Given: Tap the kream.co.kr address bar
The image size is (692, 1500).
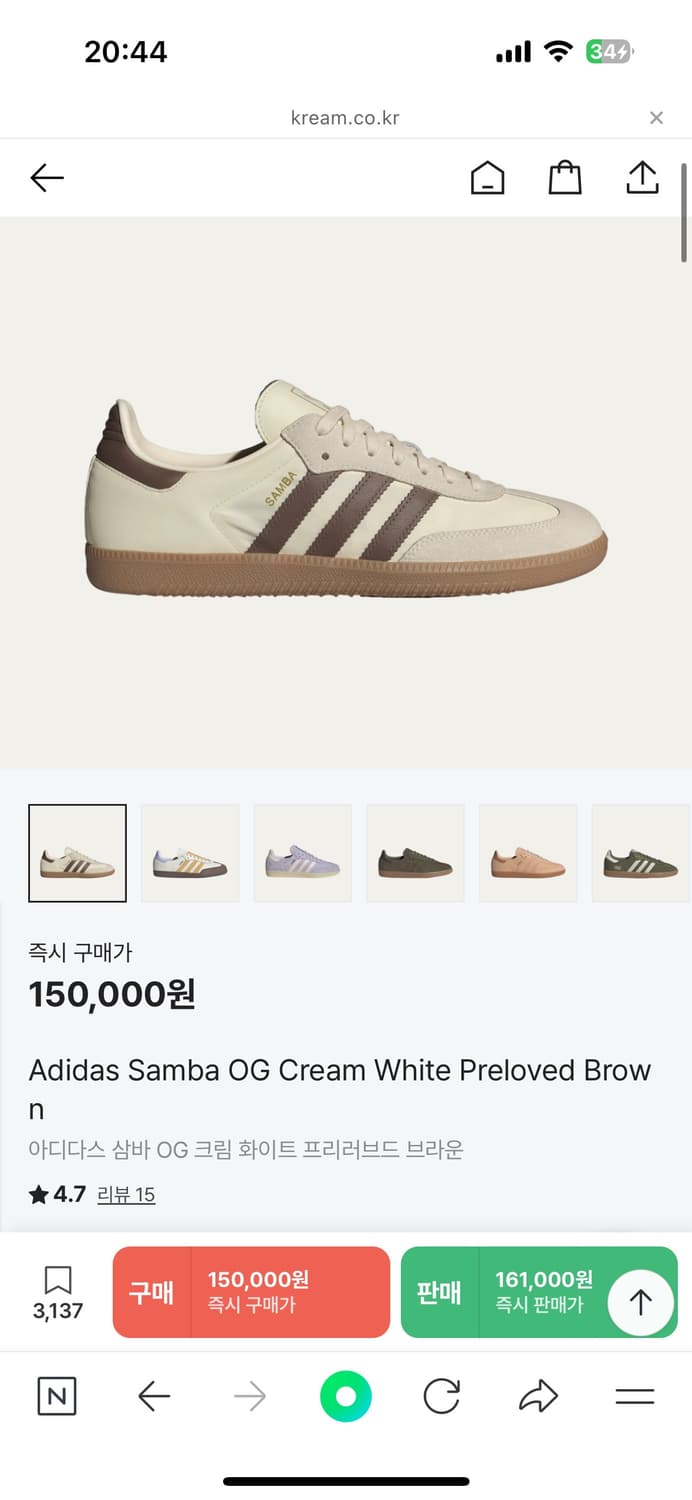Looking at the screenshot, I should point(345,118).
